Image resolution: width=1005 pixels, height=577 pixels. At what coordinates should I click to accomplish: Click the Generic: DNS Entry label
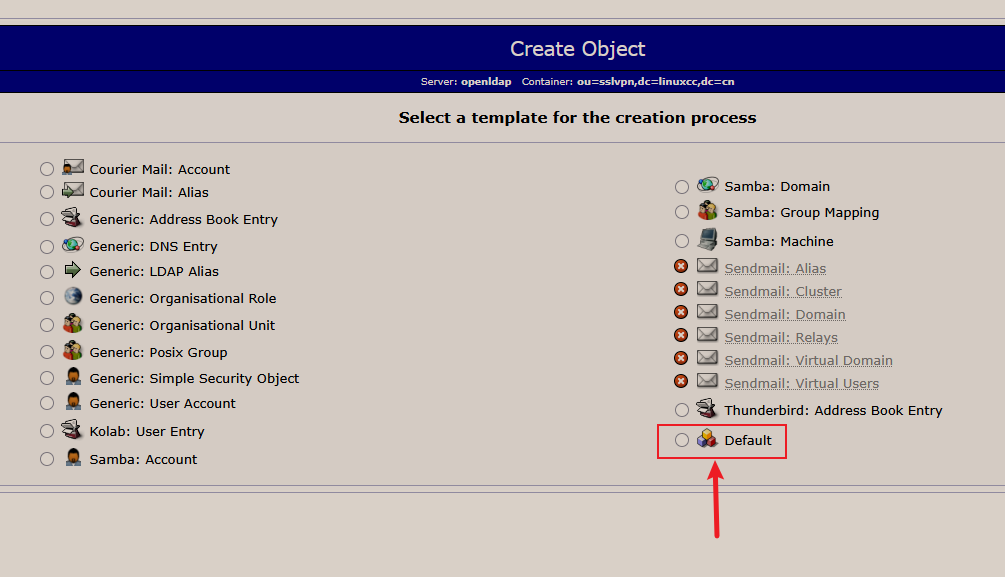(x=153, y=247)
